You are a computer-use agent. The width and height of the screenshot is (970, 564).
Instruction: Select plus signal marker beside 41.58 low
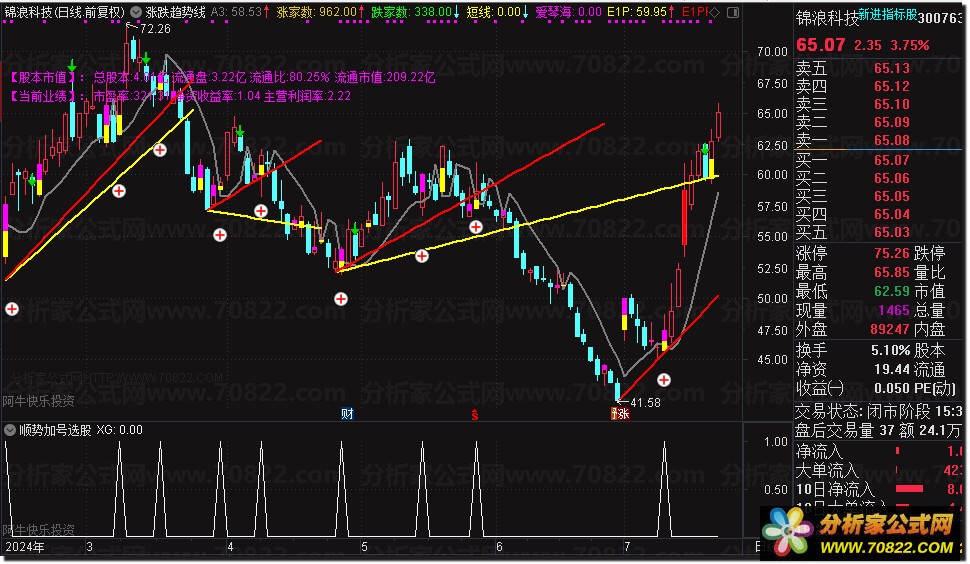point(664,380)
